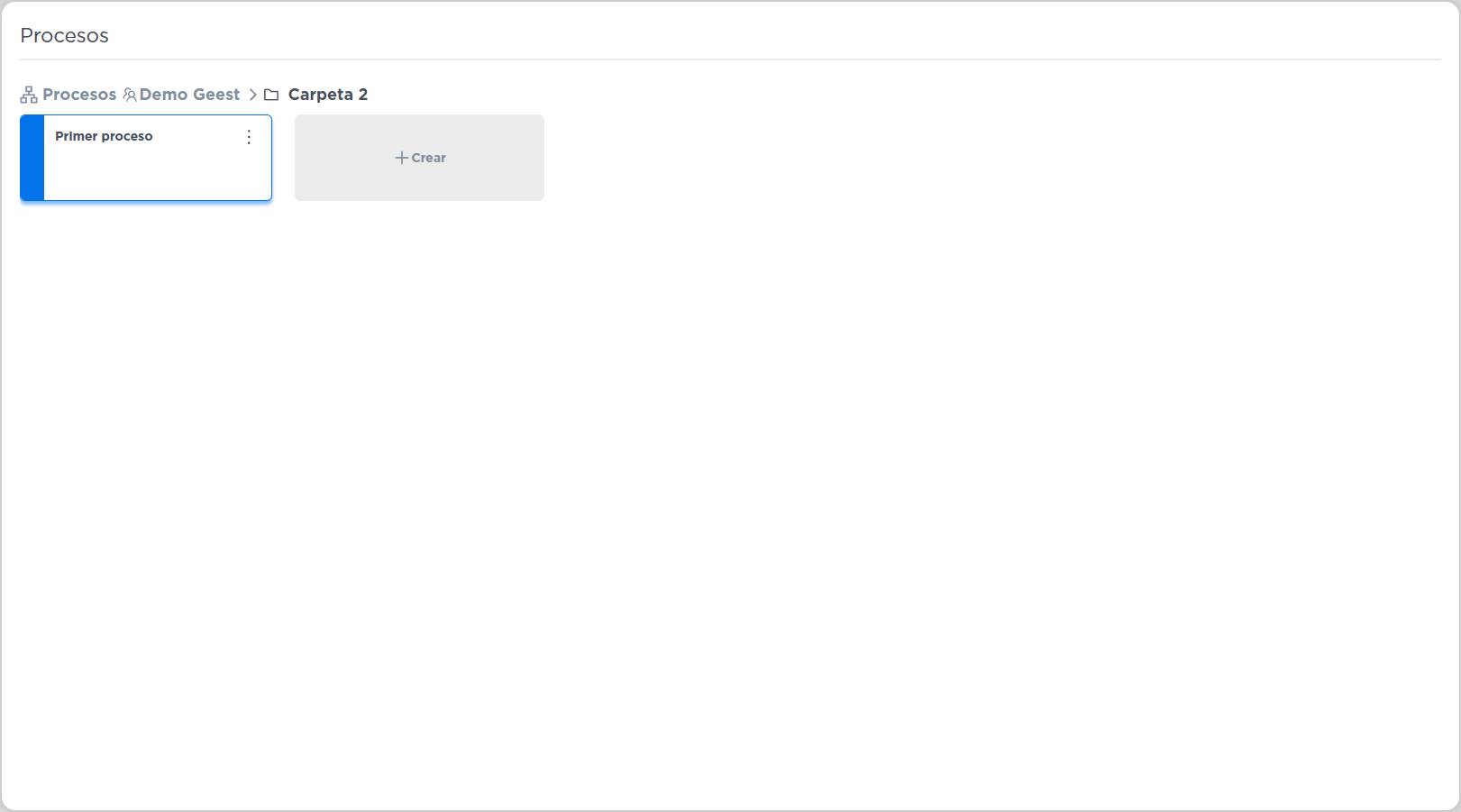The width and height of the screenshot is (1461, 812).
Task: Click the process hierarchy icon in breadcrumb
Action: pyautogui.click(x=29, y=95)
